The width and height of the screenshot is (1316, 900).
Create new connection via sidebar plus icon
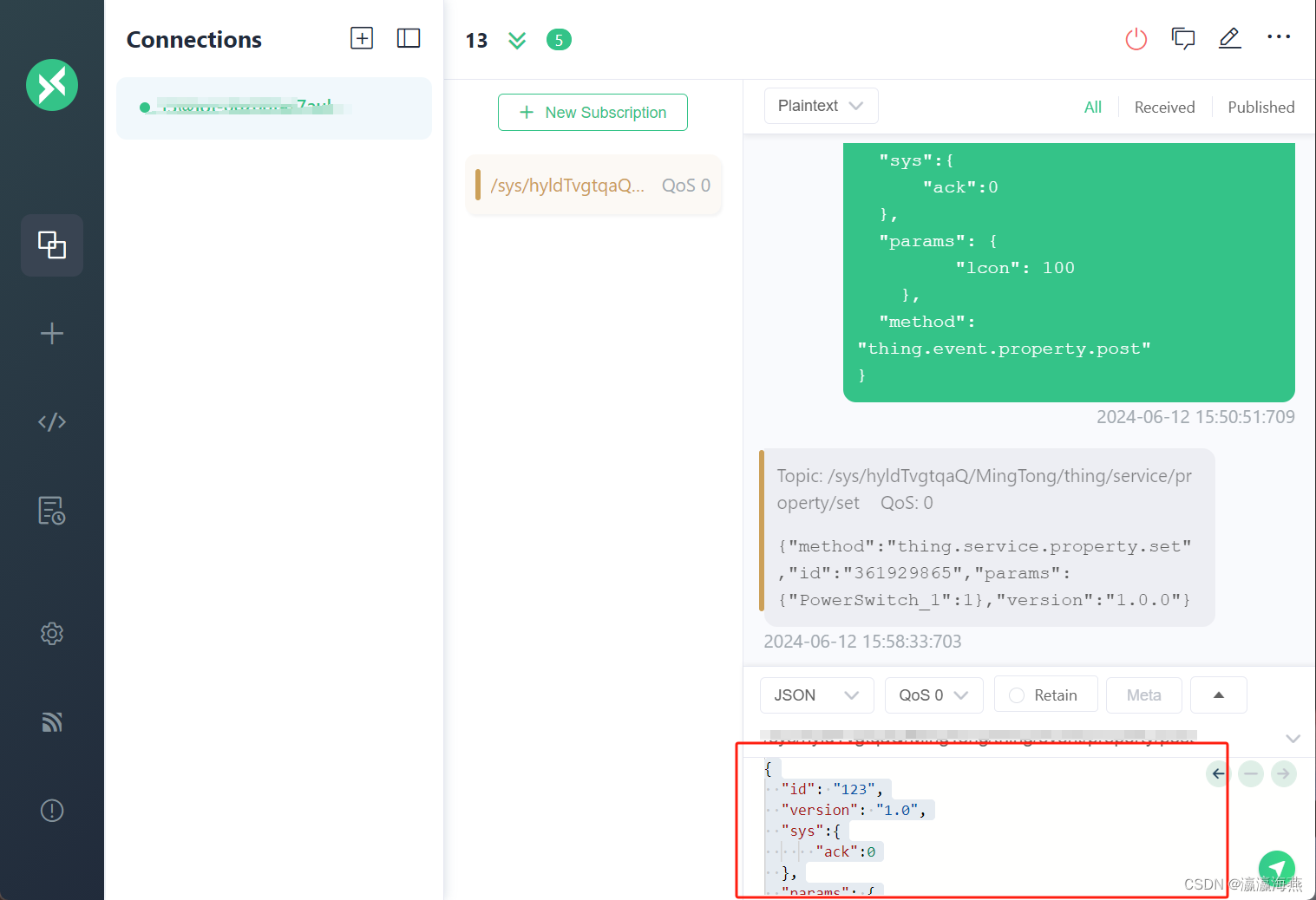pos(52,334)
